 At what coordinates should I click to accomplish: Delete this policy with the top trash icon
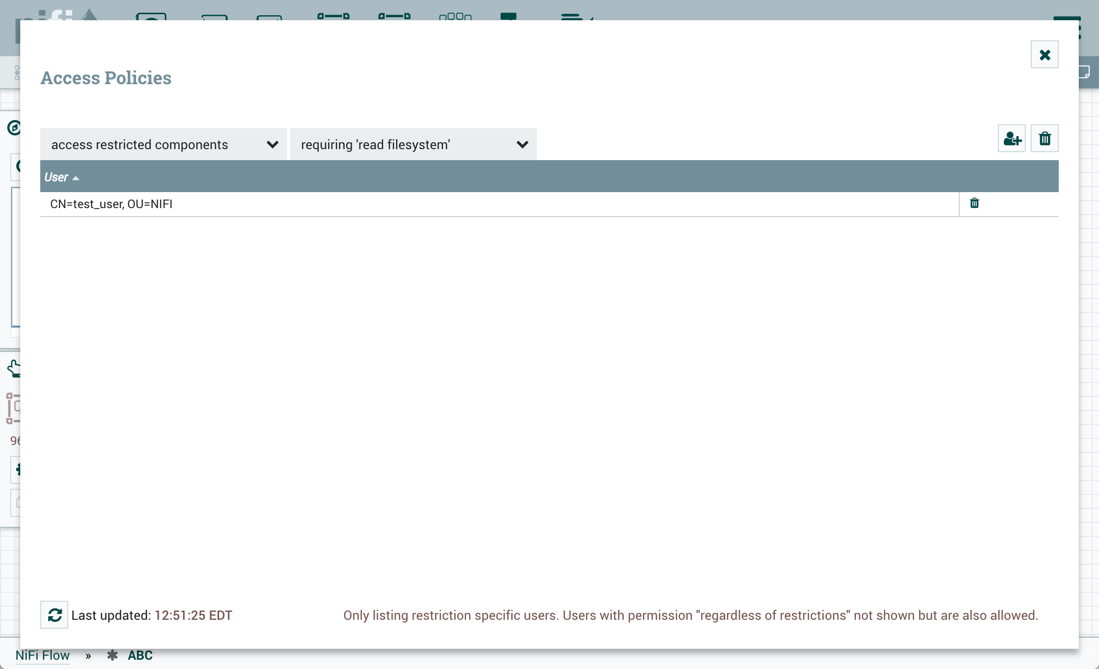(1044, 139)
